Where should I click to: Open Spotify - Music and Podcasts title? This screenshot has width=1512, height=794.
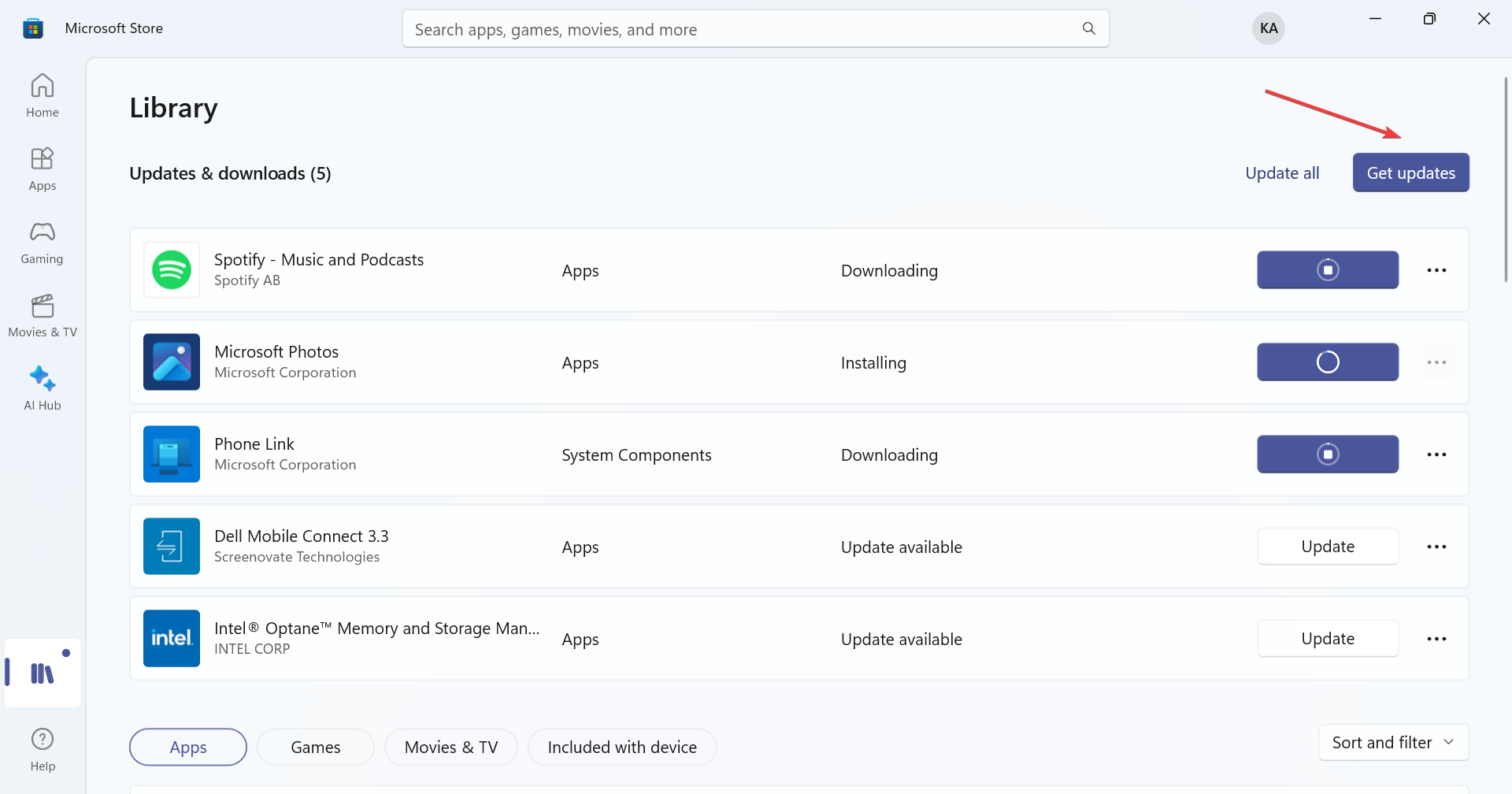[x=319, y=260]
